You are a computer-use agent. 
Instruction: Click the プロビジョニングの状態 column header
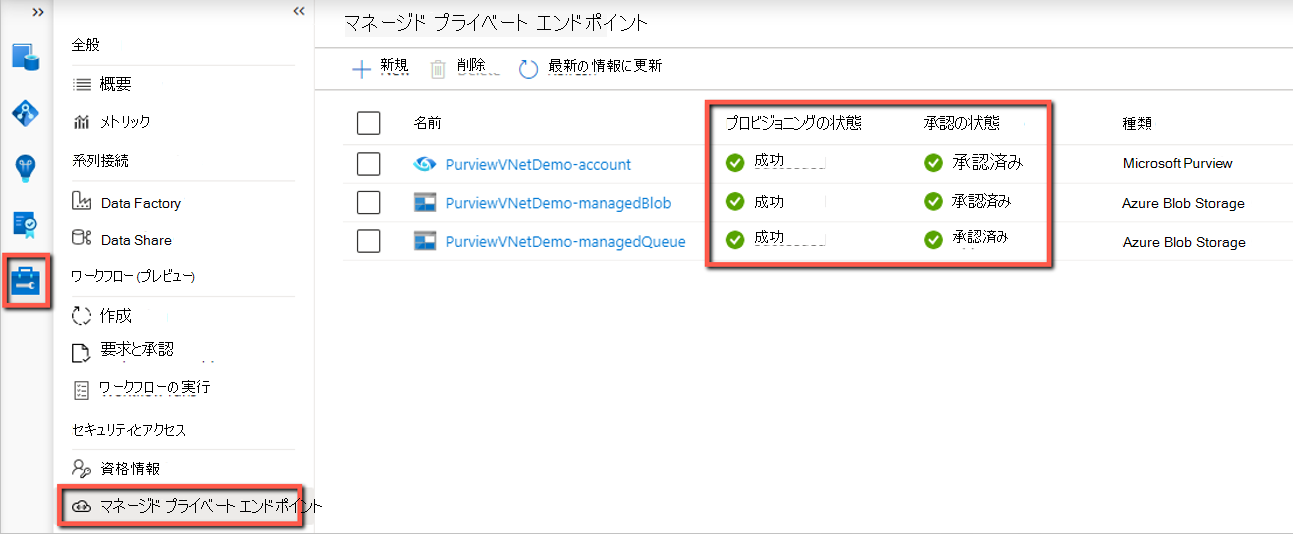pos(793,123)
